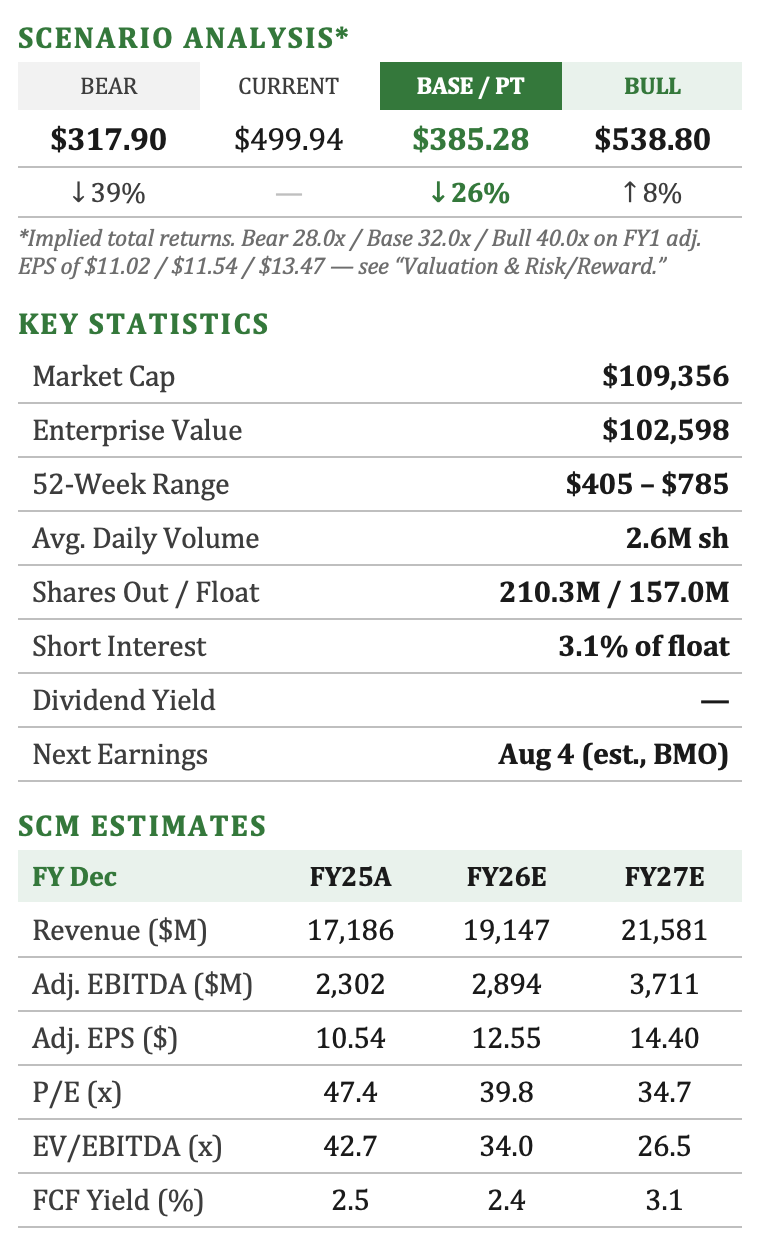Click the Enterprise Value row label
760x1240 pixels.
[x=137, y=431]
